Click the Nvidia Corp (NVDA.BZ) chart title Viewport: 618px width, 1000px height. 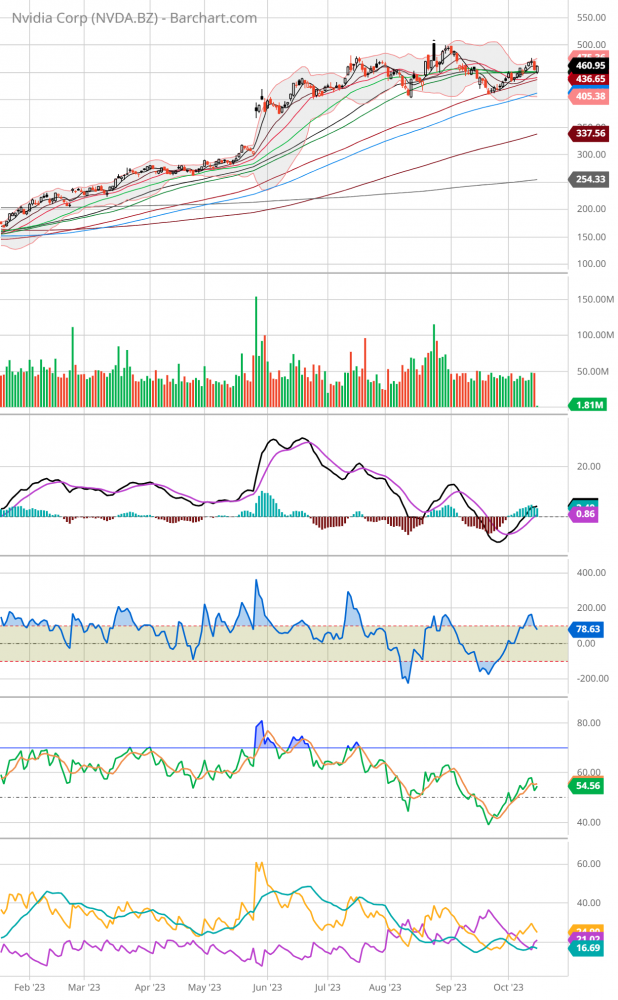pos(128,18)
